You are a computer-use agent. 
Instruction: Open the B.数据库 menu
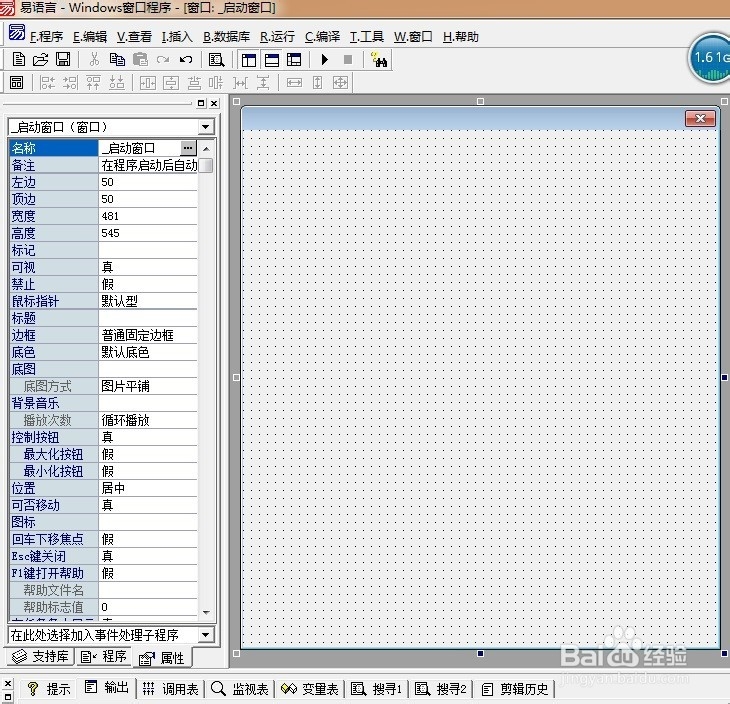[x=226, y=37]
